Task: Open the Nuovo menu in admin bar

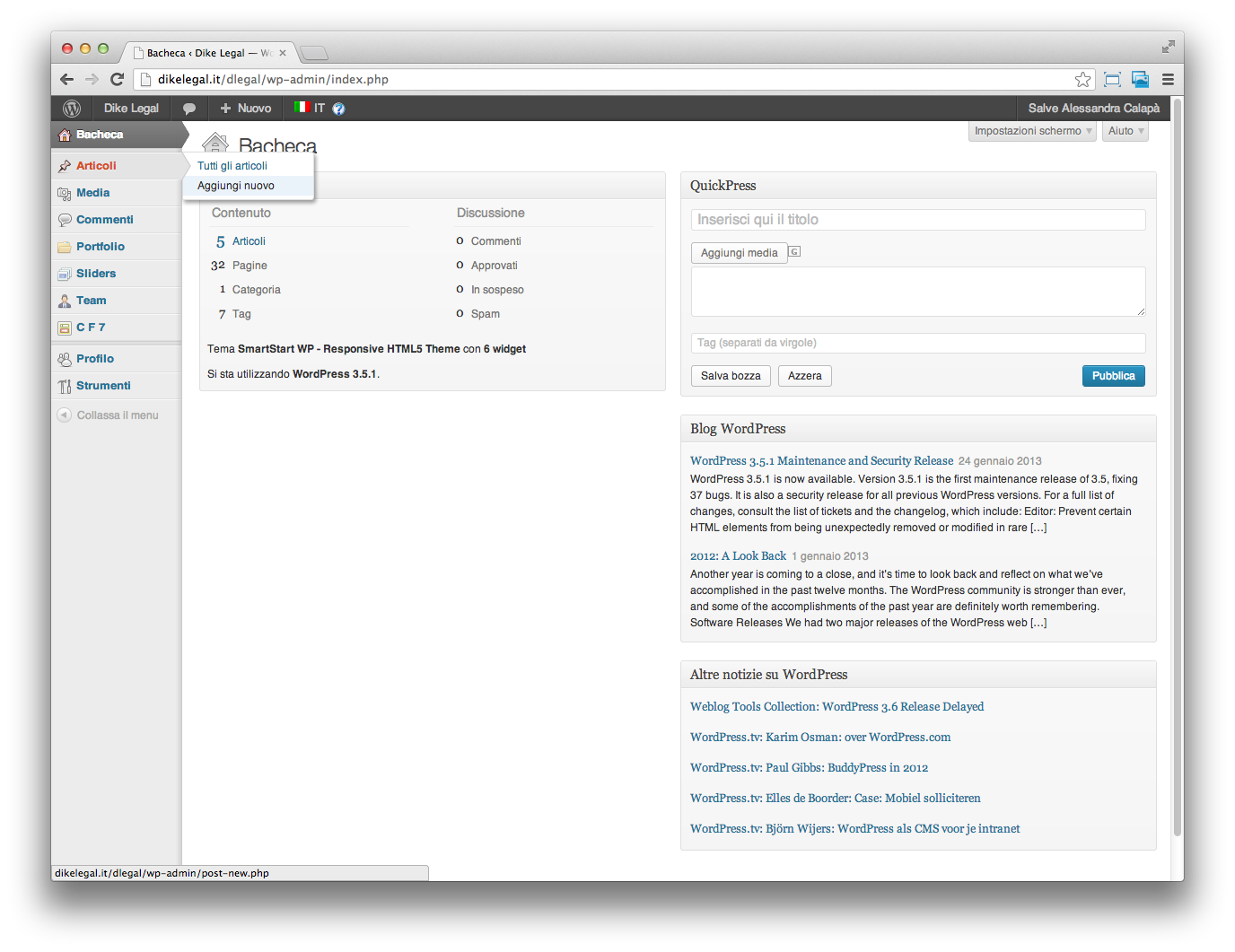Action: click(x=246, y=109)
